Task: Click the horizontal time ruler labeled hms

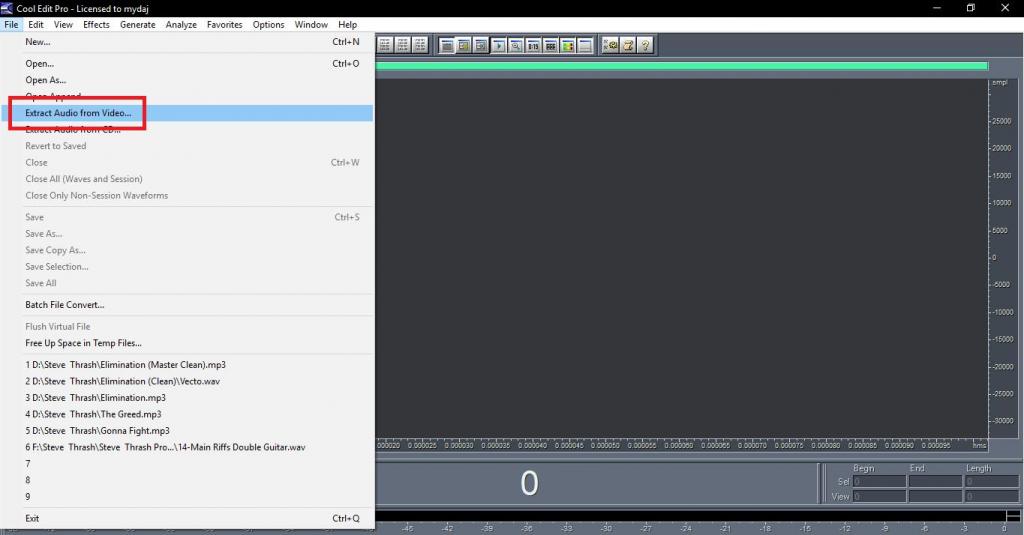Action: point(682,445)
